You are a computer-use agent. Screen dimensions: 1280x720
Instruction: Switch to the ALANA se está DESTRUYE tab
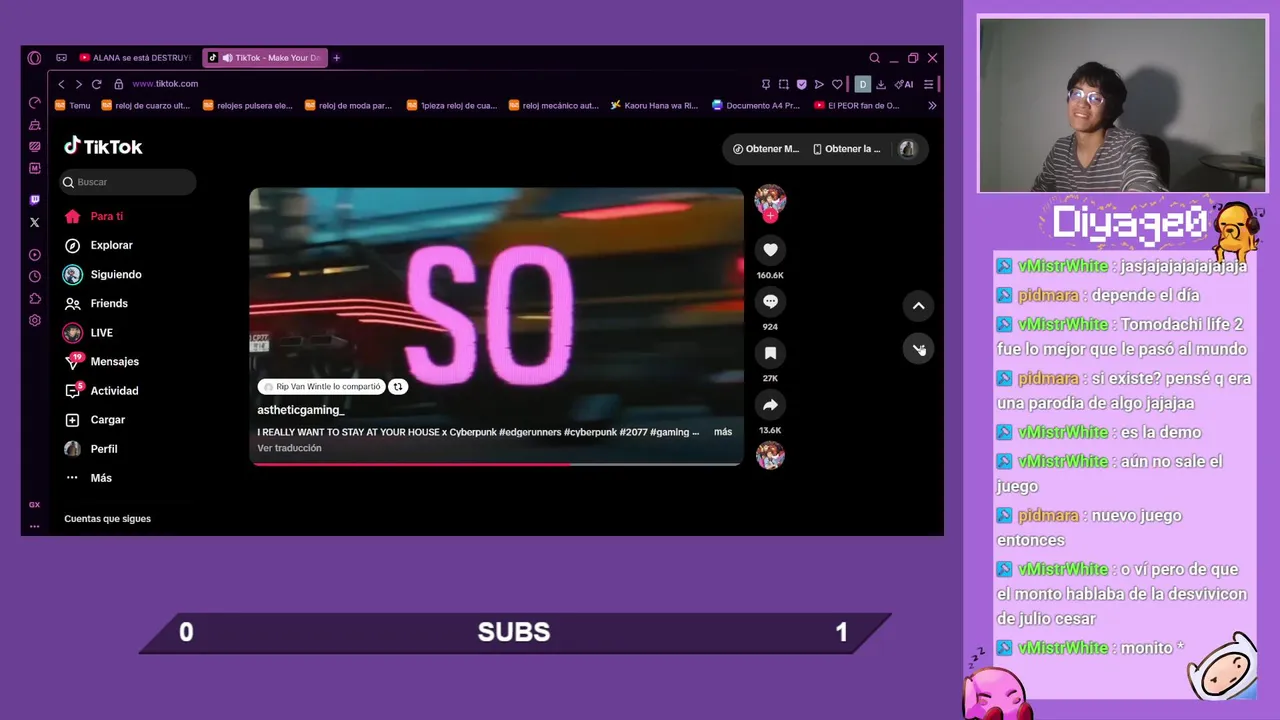[135, 58]
